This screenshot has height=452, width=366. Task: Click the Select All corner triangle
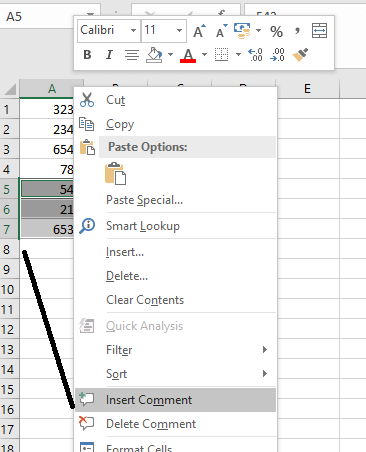click(10, 89)
